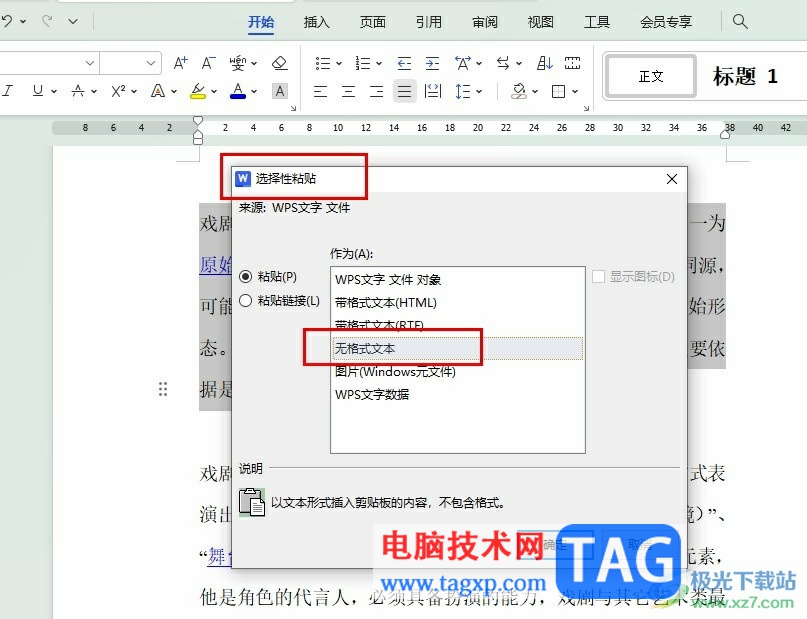Select WPS文字数据 option
This screenshot has width=807, height=619.
coord(458,395)
